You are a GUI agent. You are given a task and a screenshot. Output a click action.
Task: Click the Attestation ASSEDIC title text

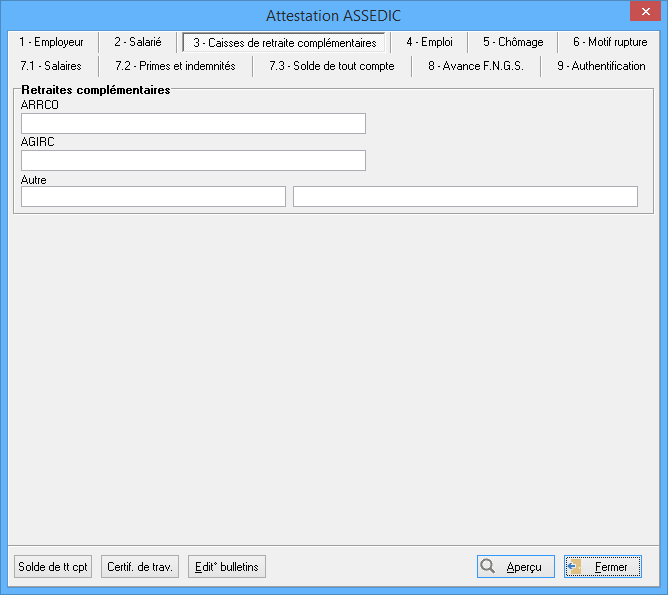click(334, 16)
